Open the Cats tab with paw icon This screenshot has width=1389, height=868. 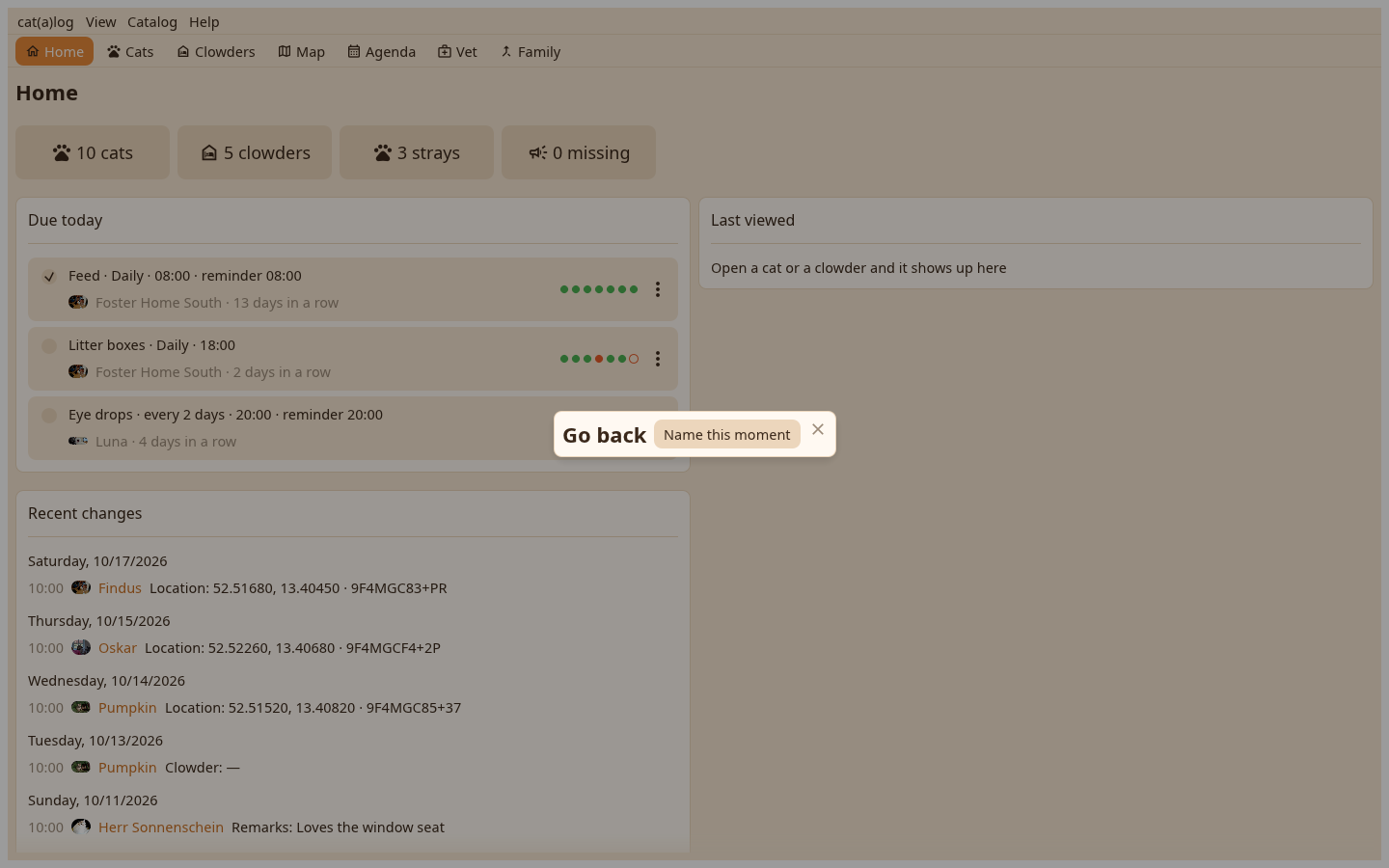coord(130,52)
